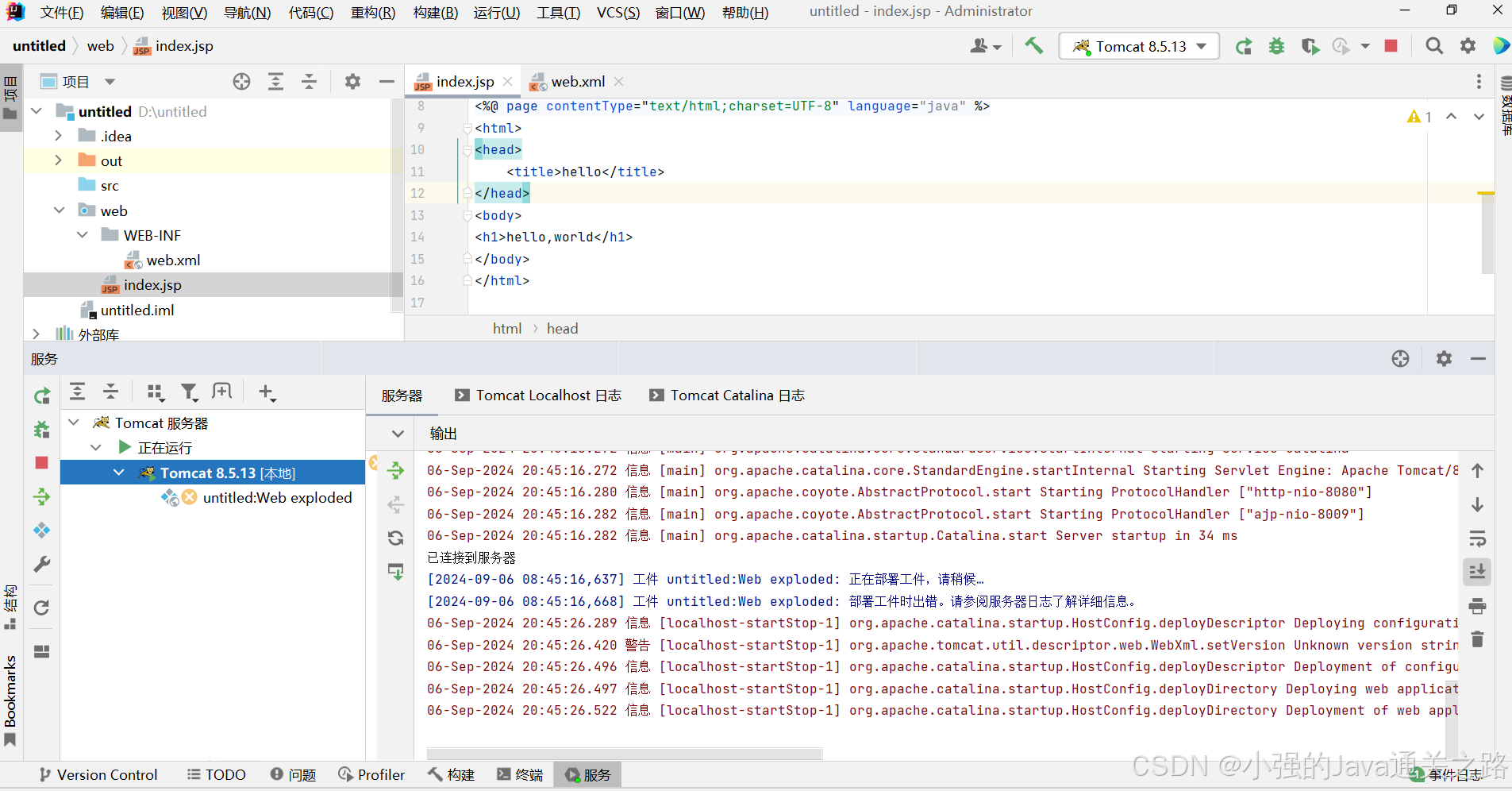Open the Version Control tool window
The width and height of the screenshot is (1512, 791).
97,774
